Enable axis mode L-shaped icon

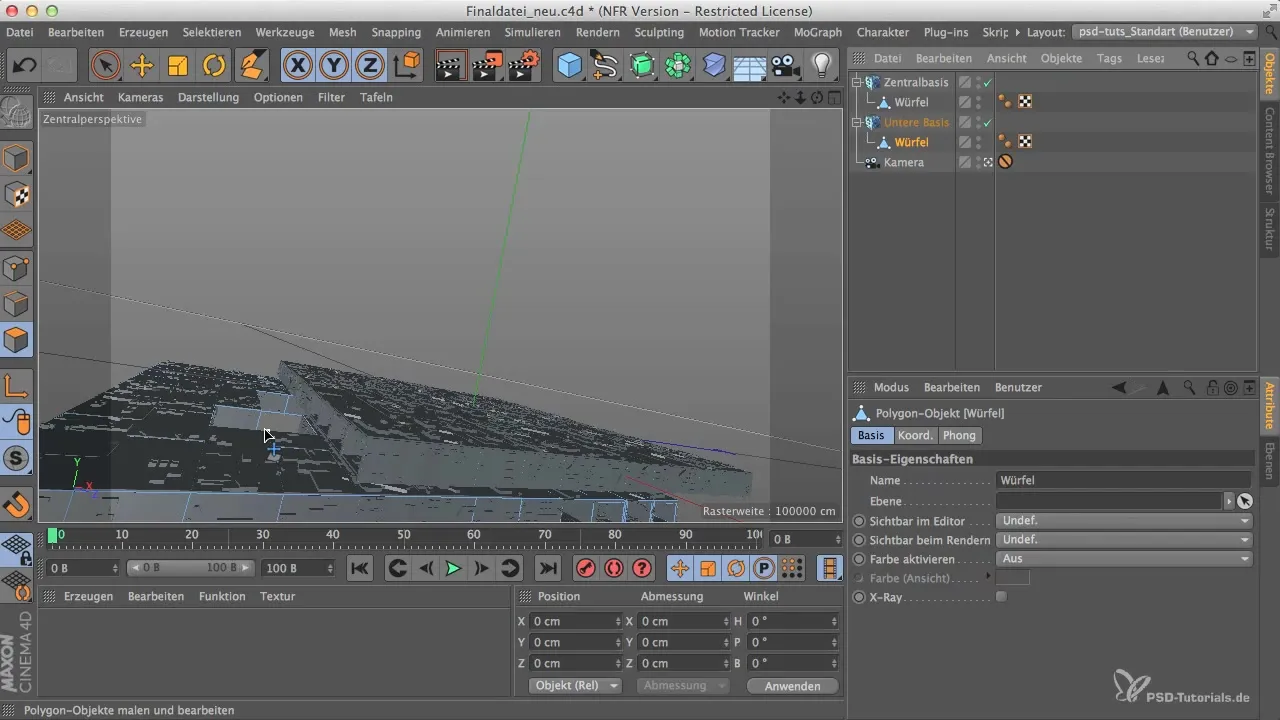17,386
